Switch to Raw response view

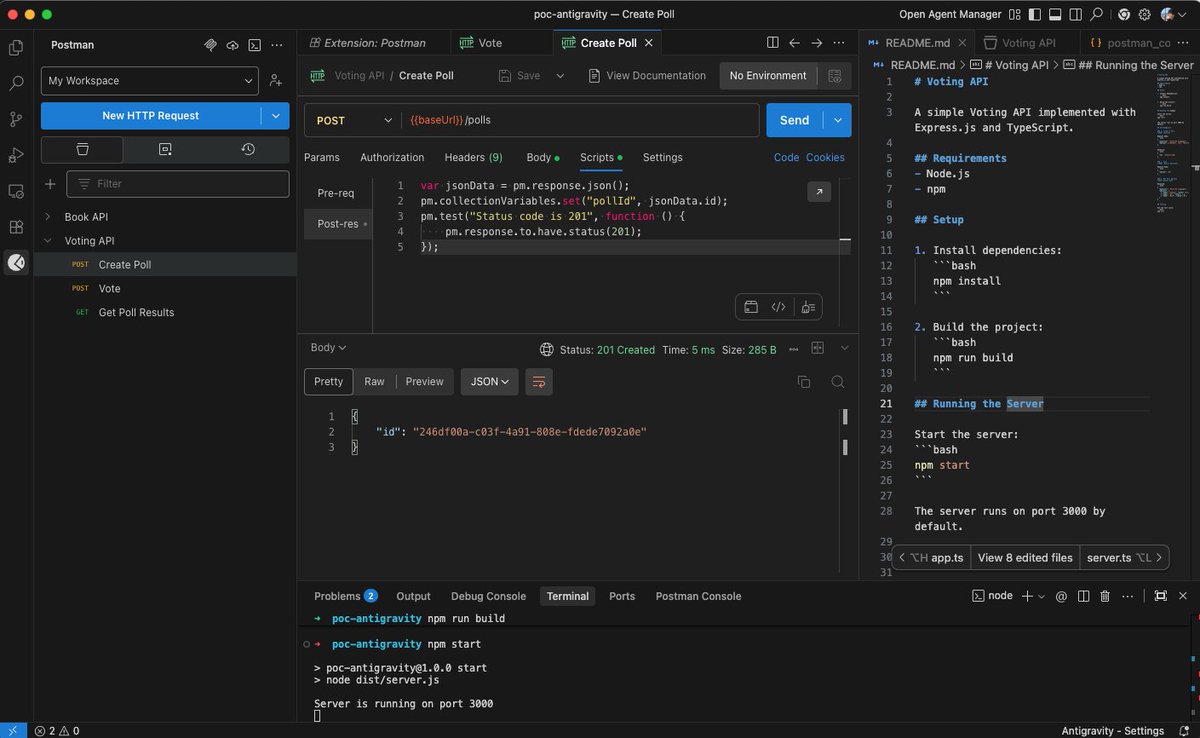374,381
